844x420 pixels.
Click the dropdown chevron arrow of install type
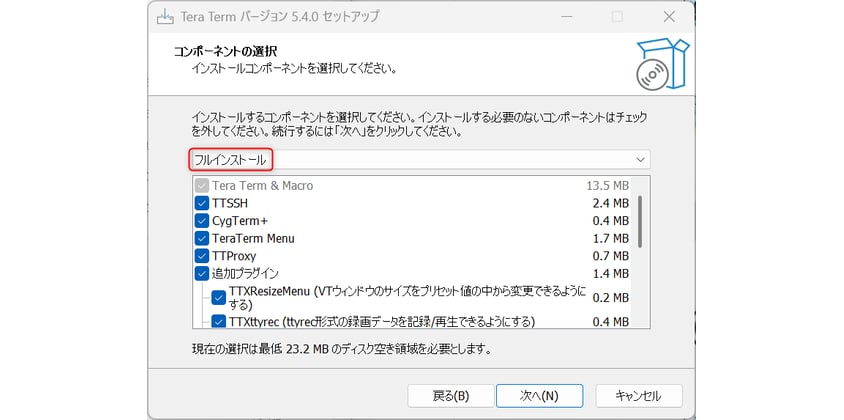[x=640, y=160]
